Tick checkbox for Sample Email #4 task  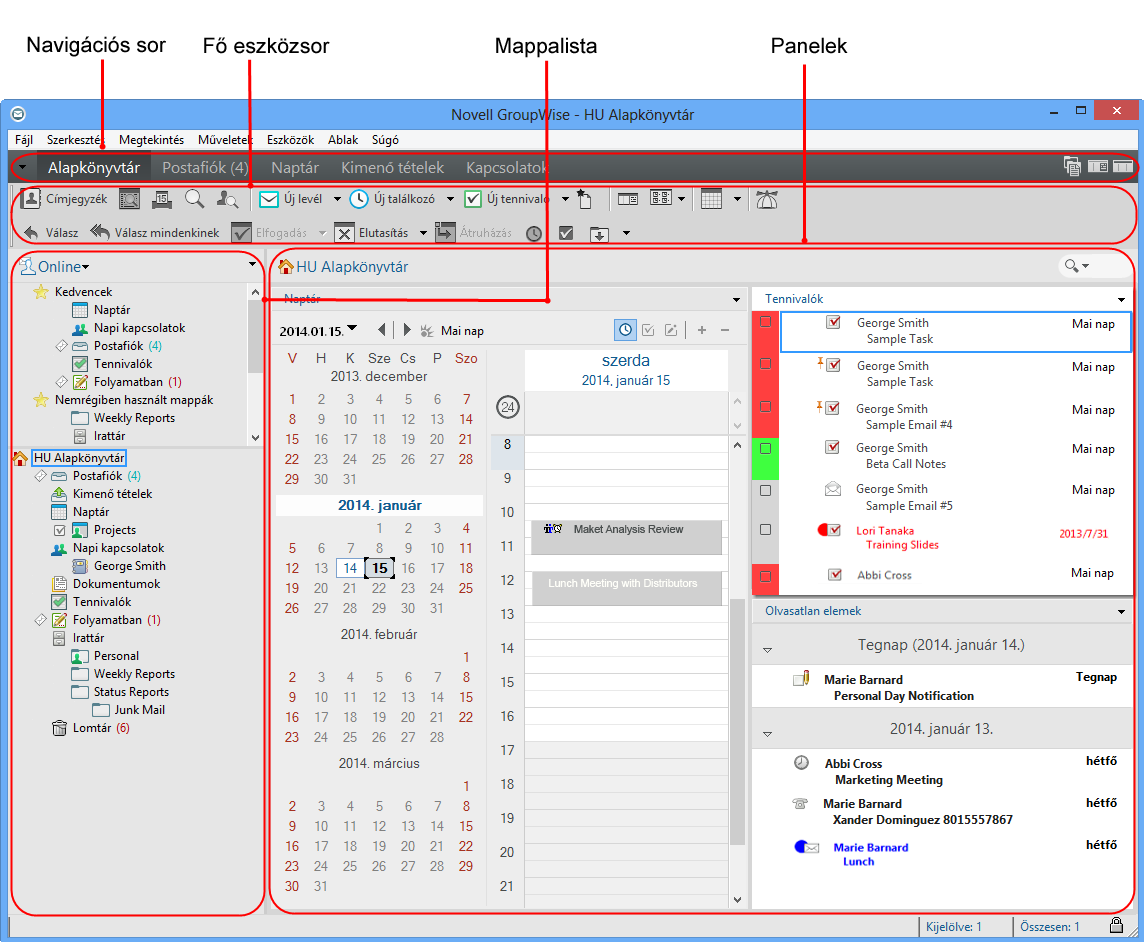[765, 406]
